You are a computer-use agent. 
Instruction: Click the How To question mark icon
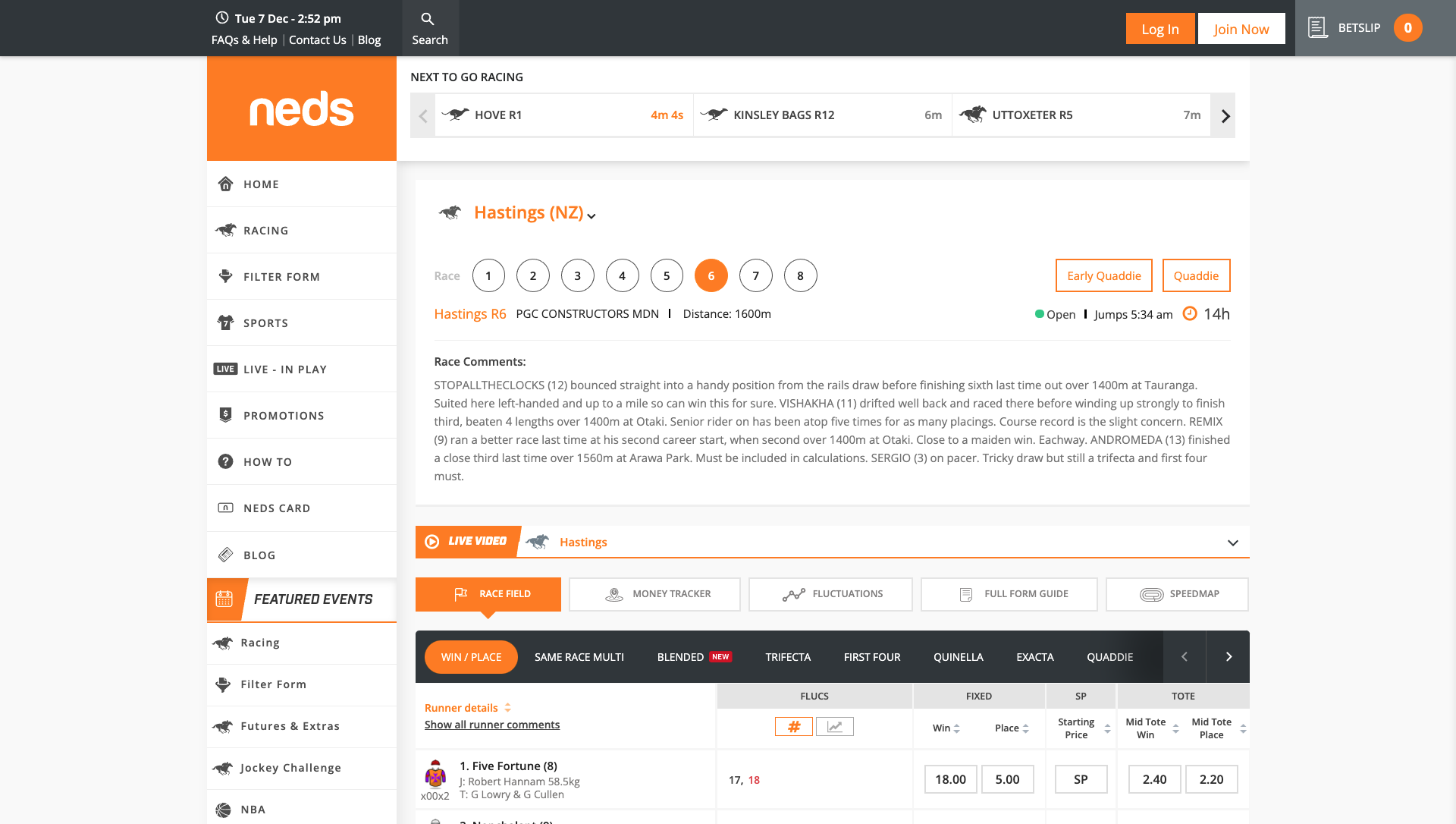(225, 461)
